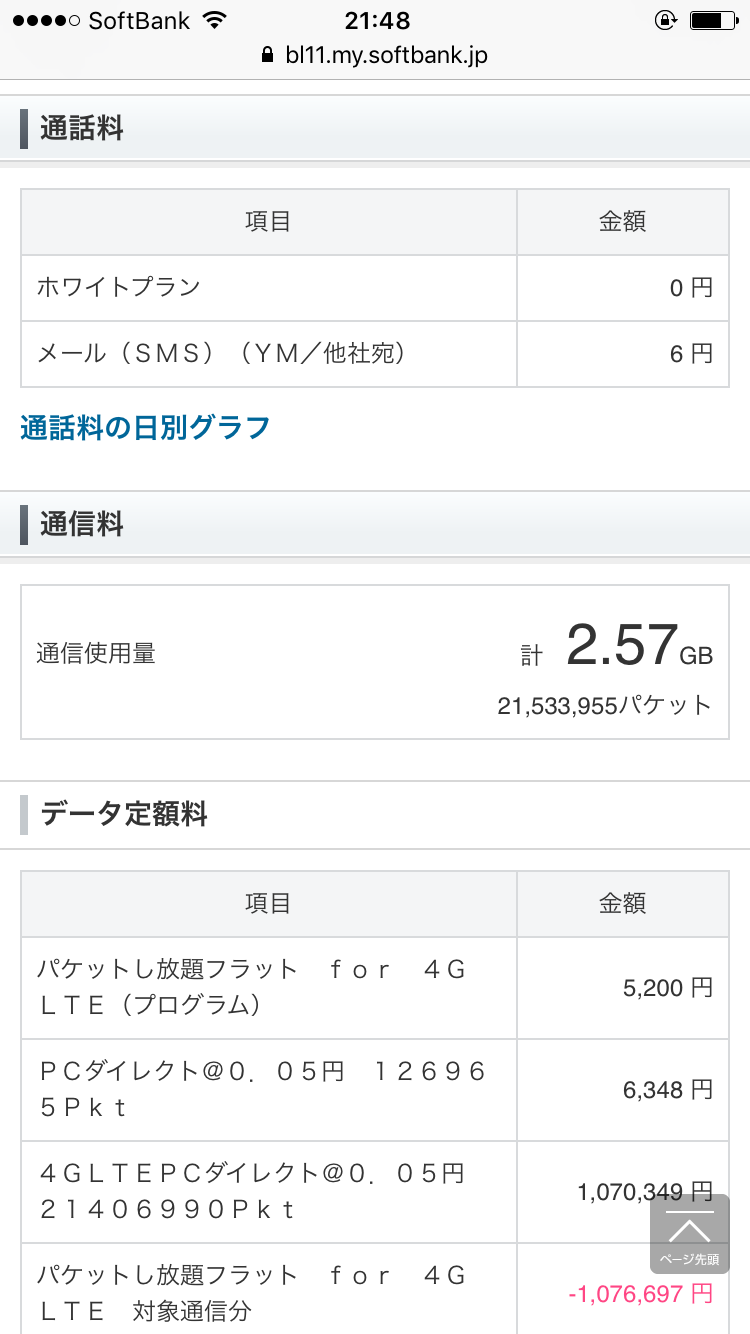The width and height of the screenshot is (750, 1334).
Task: Tap the ページ先頭 back-to-top button
Action: point(689,1234)
